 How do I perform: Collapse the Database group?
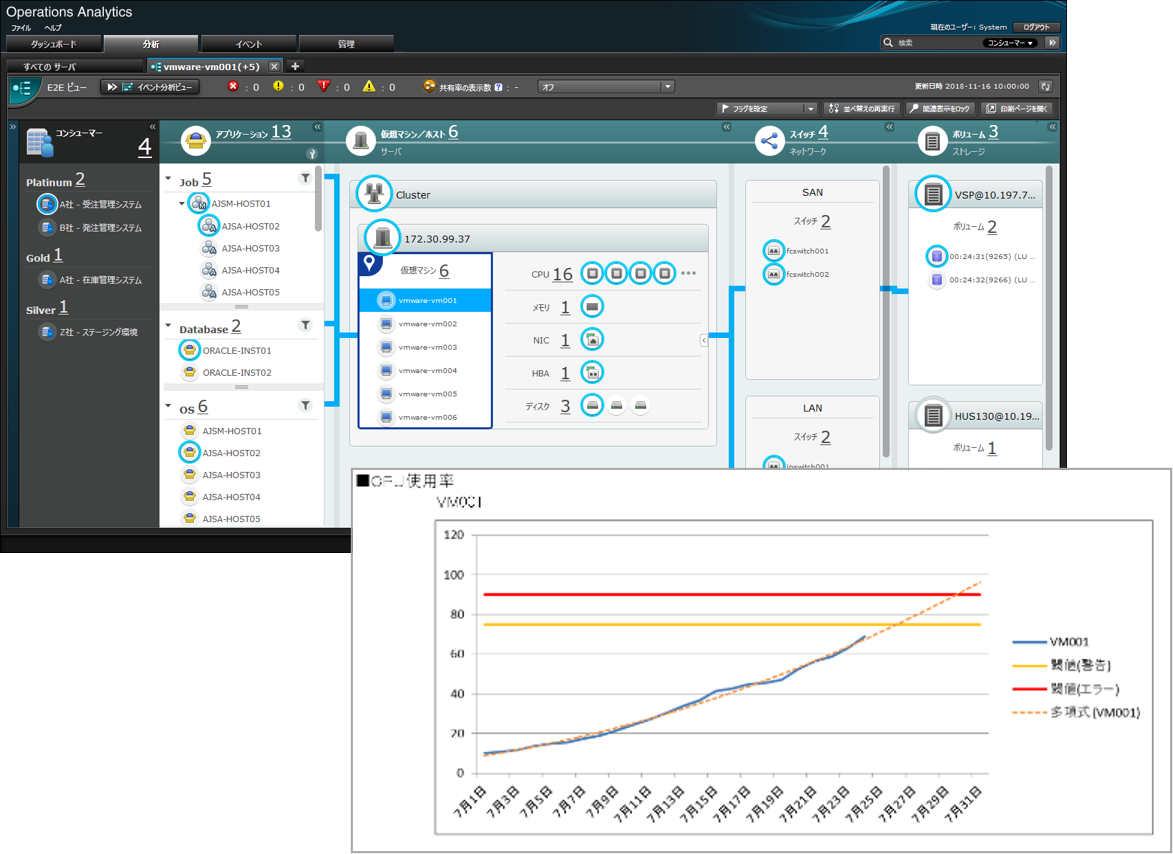pyautogui.click(x=168, y=325)
